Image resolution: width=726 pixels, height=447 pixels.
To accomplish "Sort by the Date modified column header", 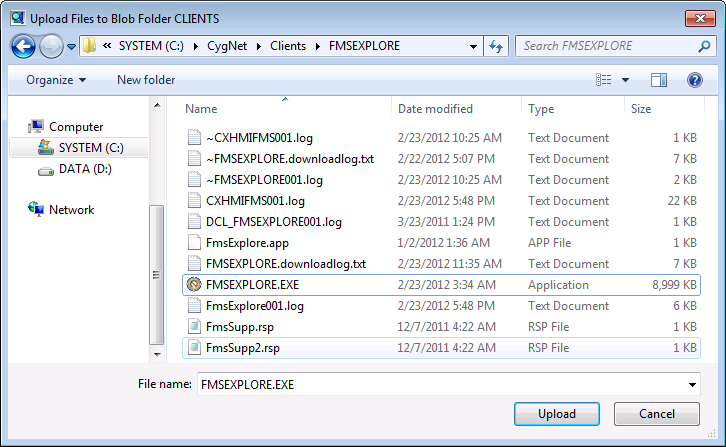I will pos(435,109).
